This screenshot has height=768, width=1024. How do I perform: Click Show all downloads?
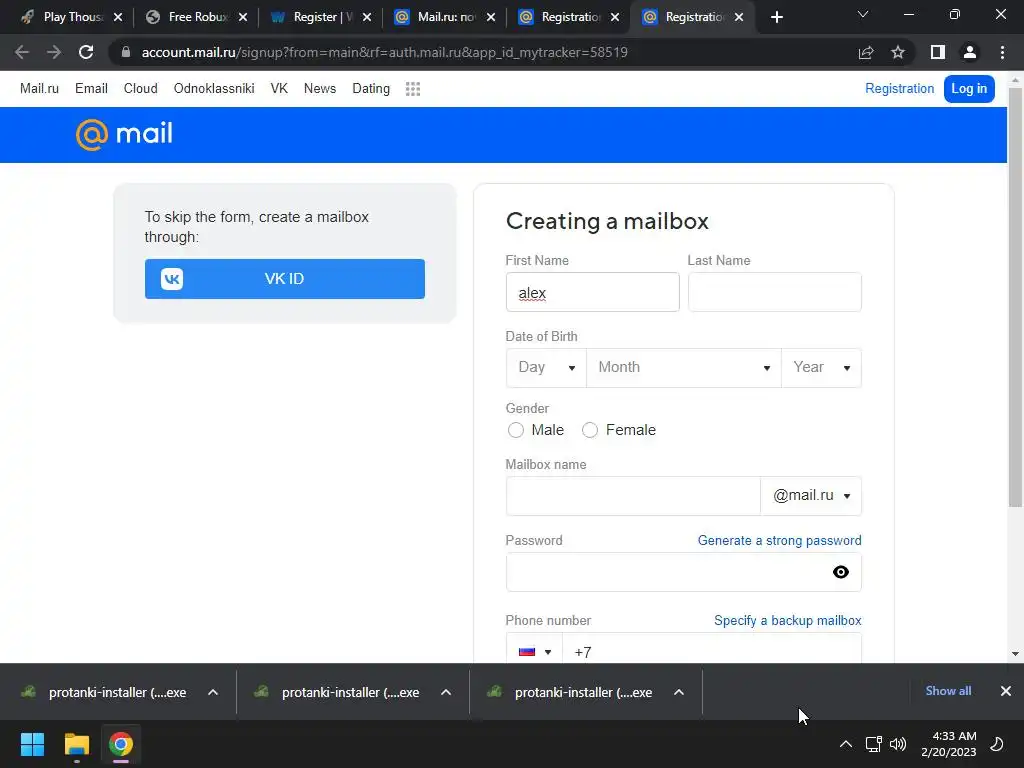(948, 691)
